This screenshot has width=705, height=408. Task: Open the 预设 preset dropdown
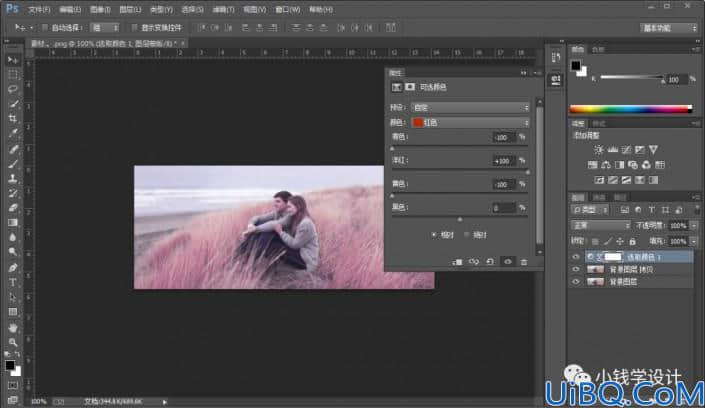[470, 108]
